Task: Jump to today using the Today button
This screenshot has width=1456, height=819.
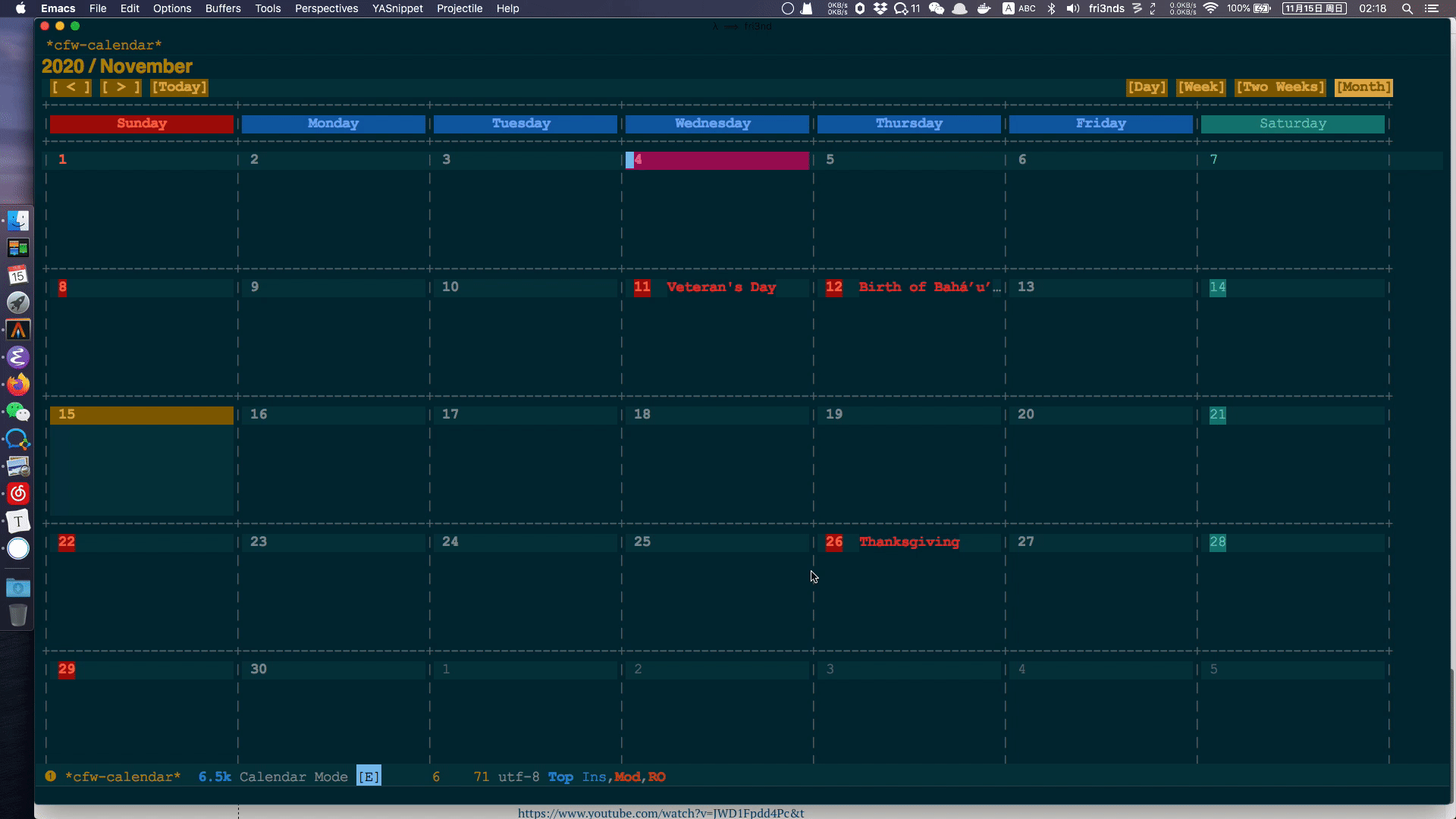Action: pos(179,87)
